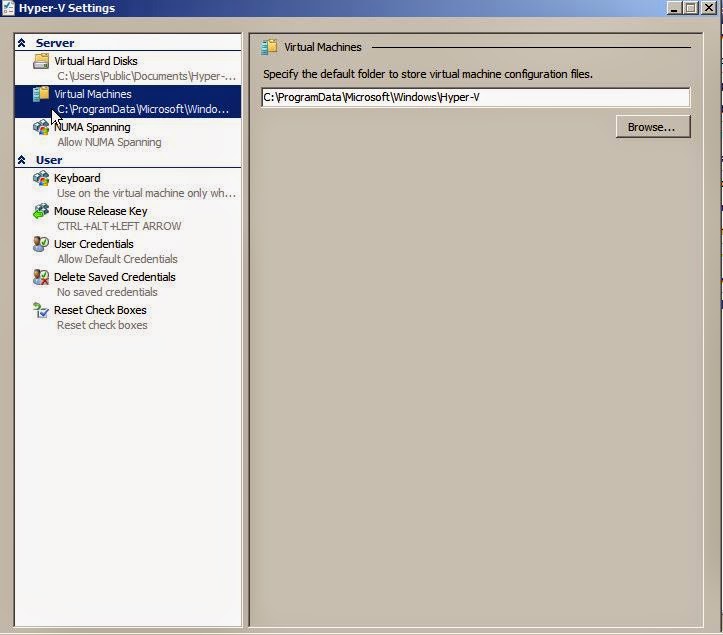
Task: Click the C:\Users\Public\Documents path text
Action: 146,76
